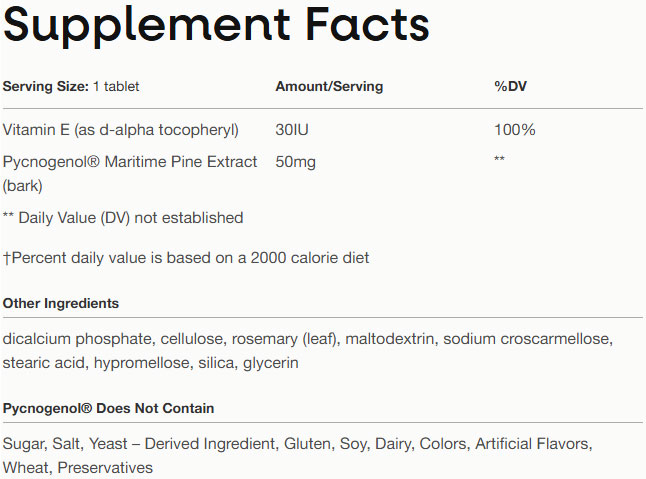
Task: Click the word maltodextrin
Action: tap(391, 340)
